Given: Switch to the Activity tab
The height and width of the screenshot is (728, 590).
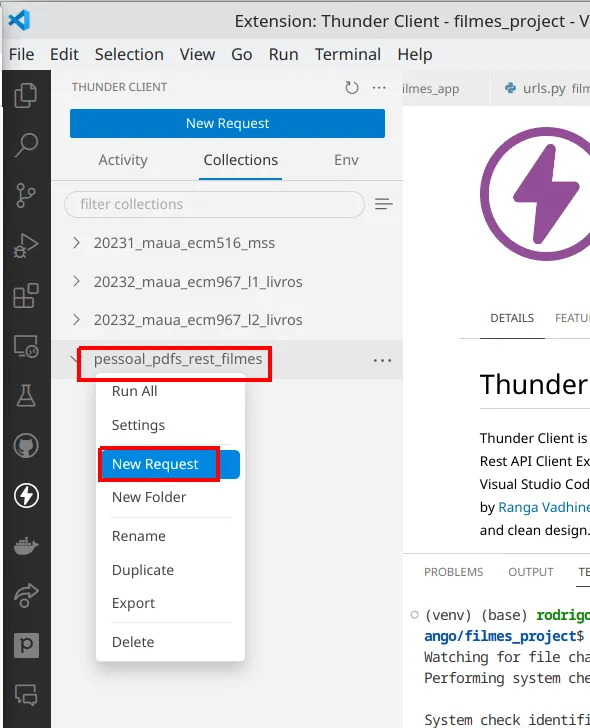Looking at the screenshot, I should pos(123,160).
